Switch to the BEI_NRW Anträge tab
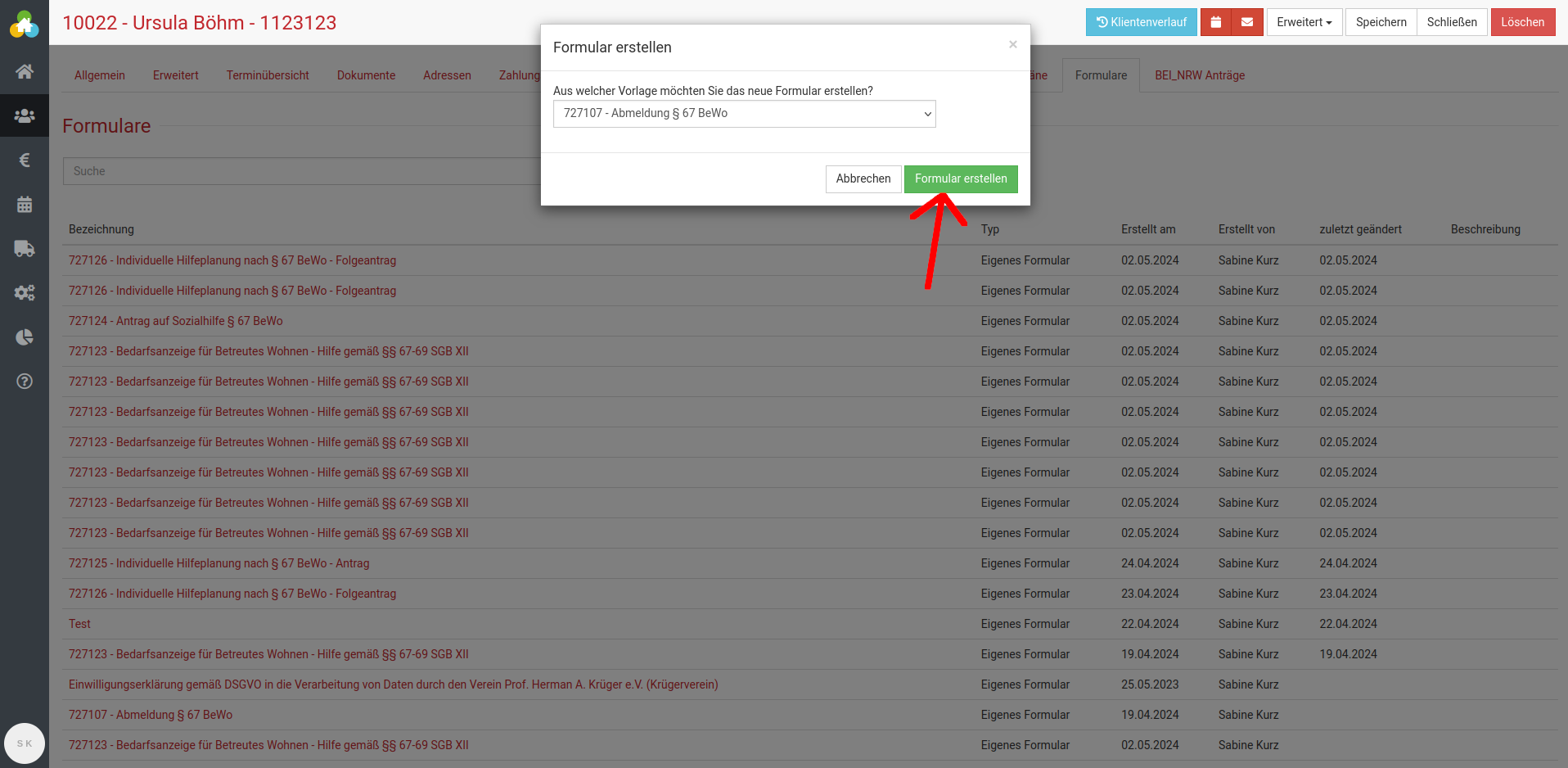 (x=1199, y=75)
